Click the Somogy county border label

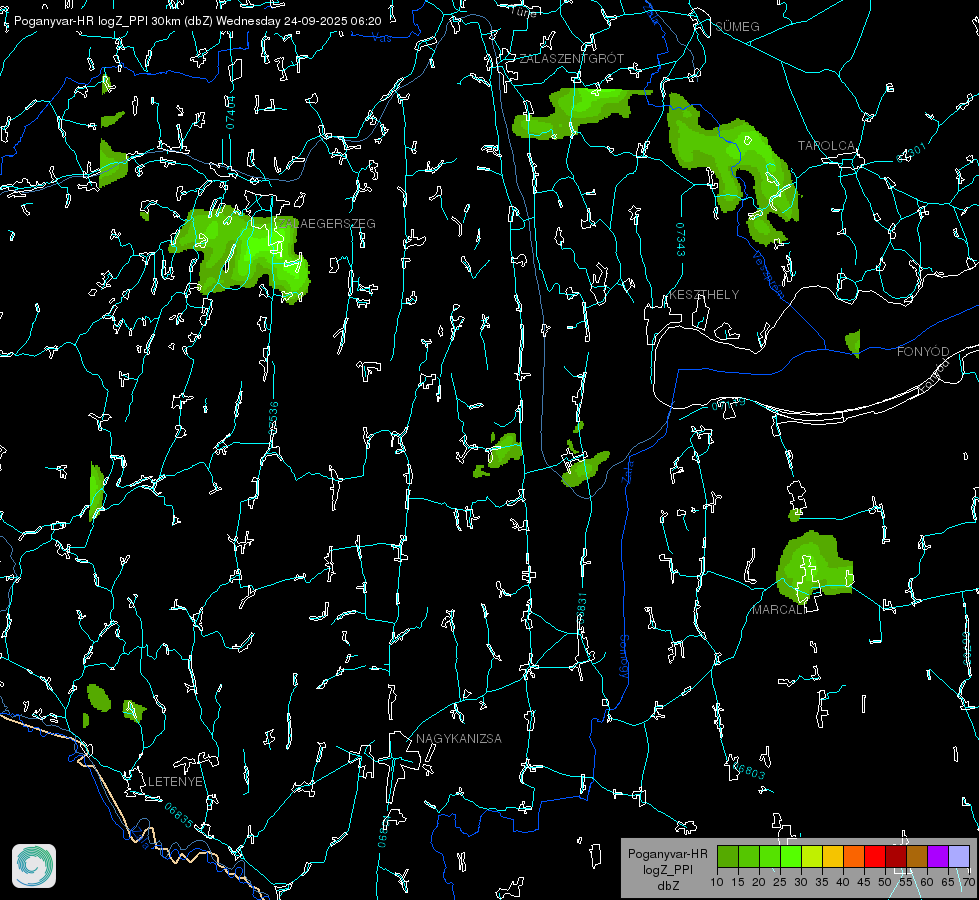624,657
